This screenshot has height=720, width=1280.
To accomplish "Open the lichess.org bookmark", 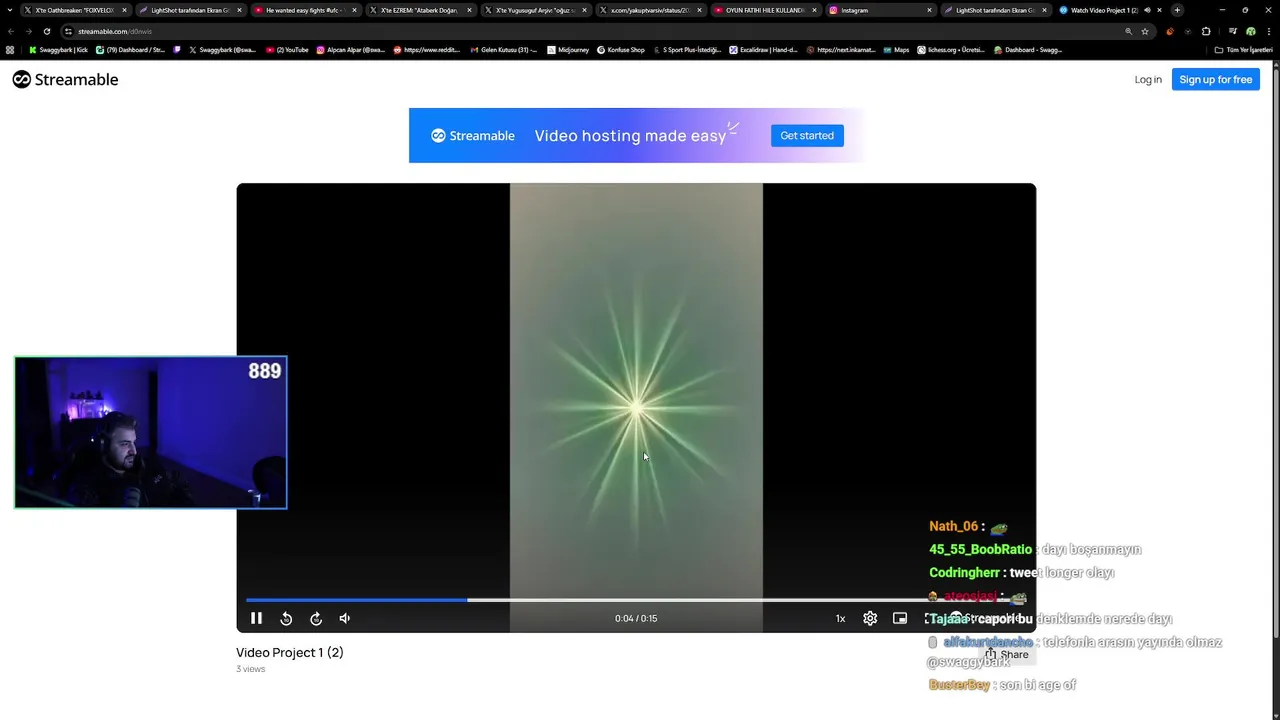I will point(951,49).
